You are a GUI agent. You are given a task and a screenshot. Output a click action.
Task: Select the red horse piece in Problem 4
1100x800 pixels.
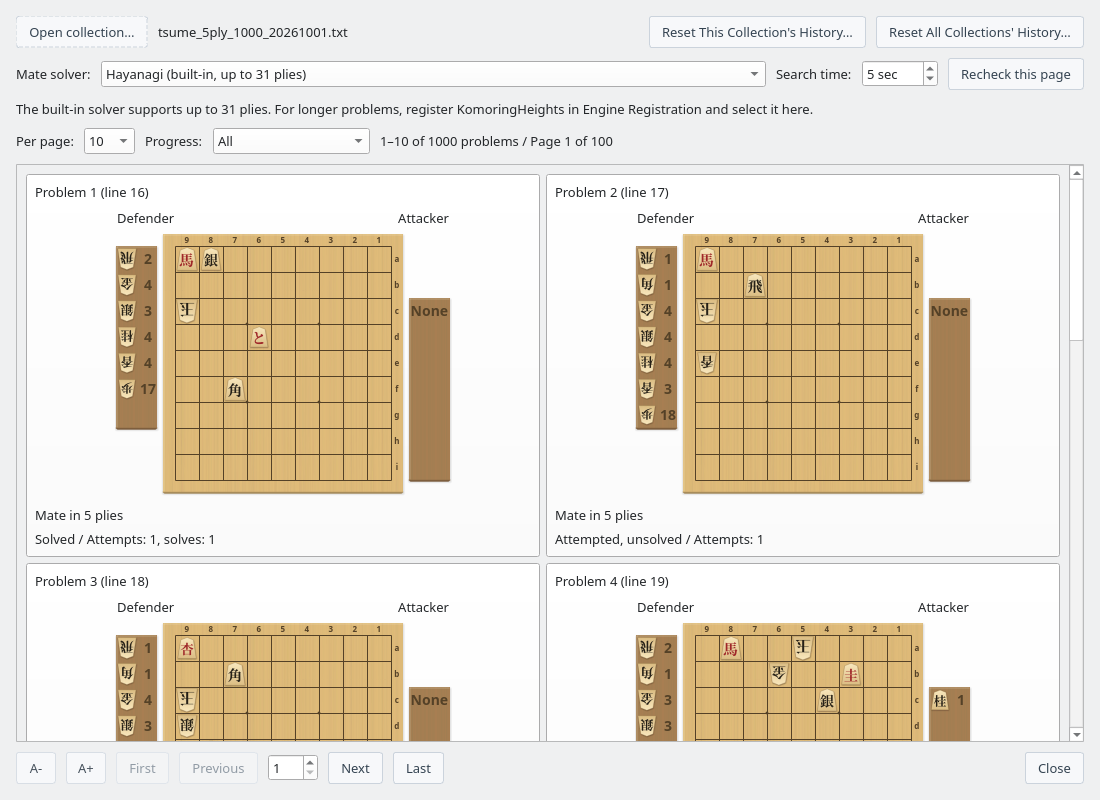click(730, 648)
